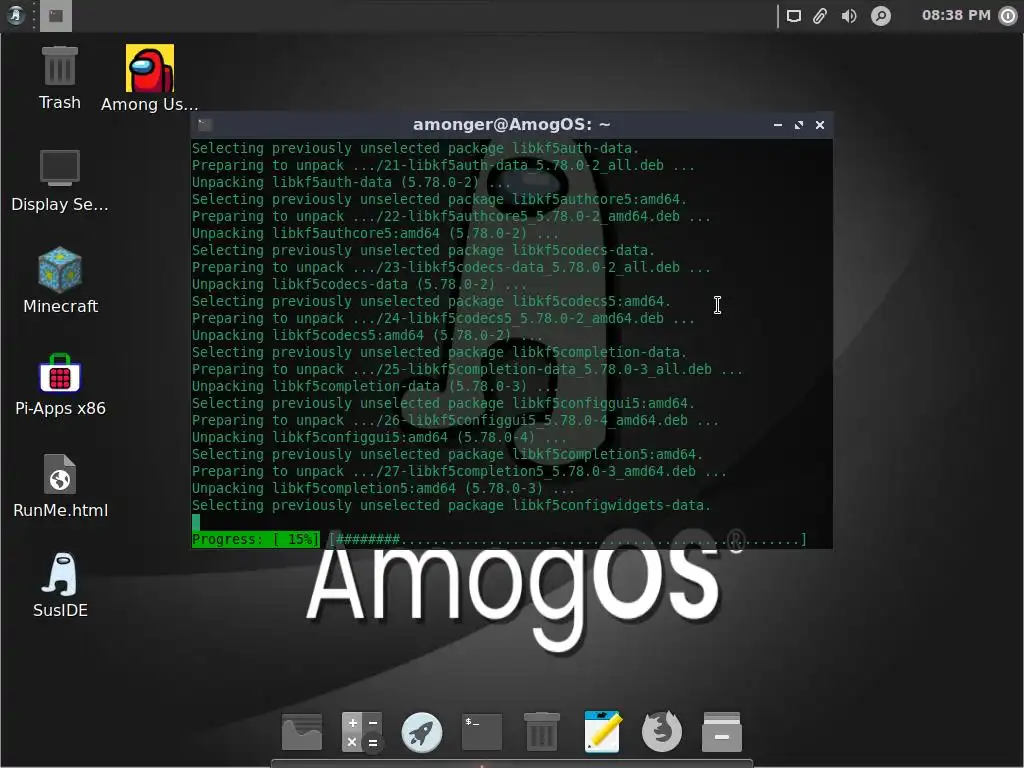Viewport: 1024px width, 768px height.
Task: Click the line 'Unpacking libkf5auth-data (5.78.0-2)'
Action: tap(351, 182)
